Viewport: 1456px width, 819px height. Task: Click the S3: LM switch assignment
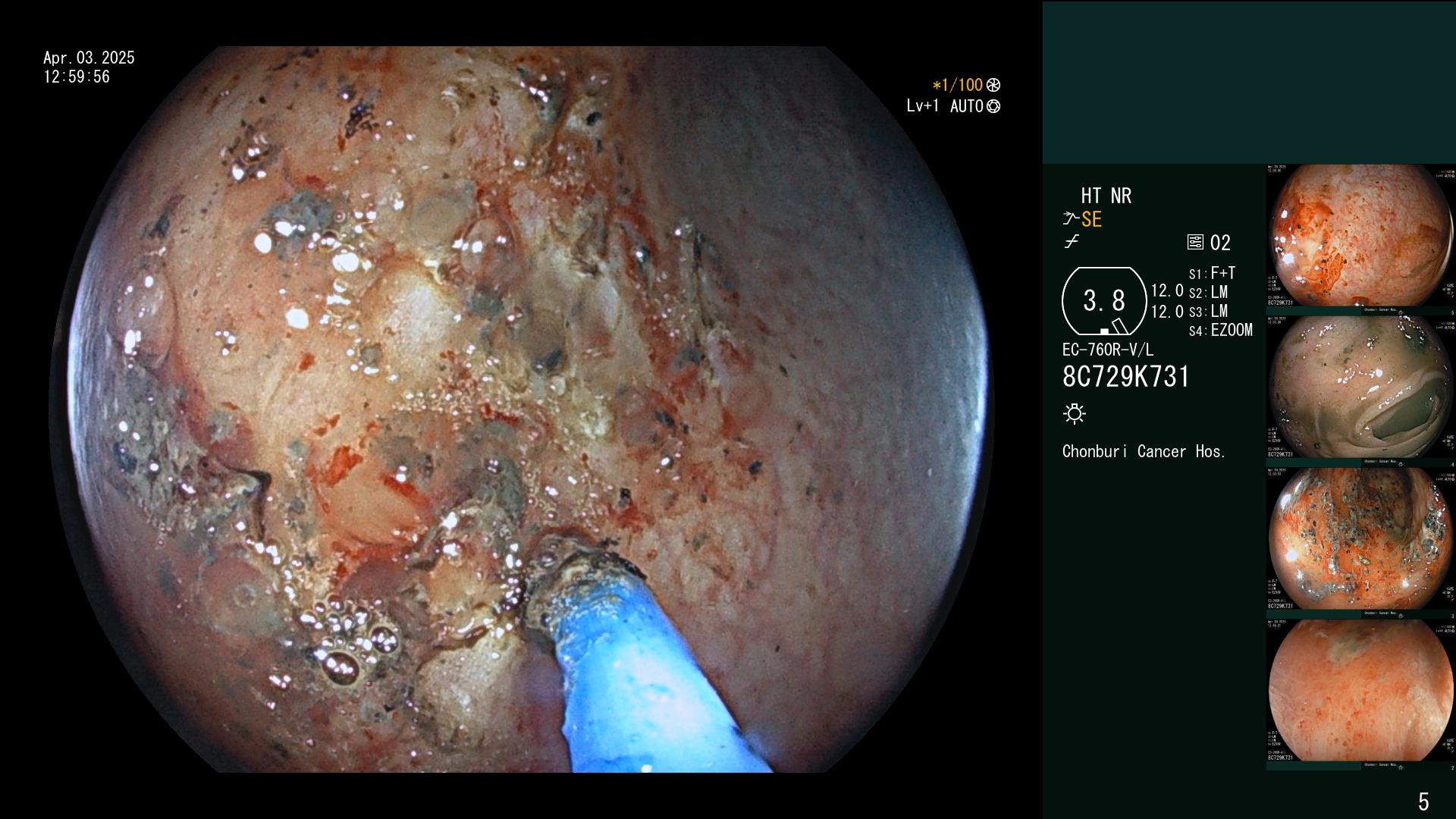pyautogui.click(x=1208, y=311)
